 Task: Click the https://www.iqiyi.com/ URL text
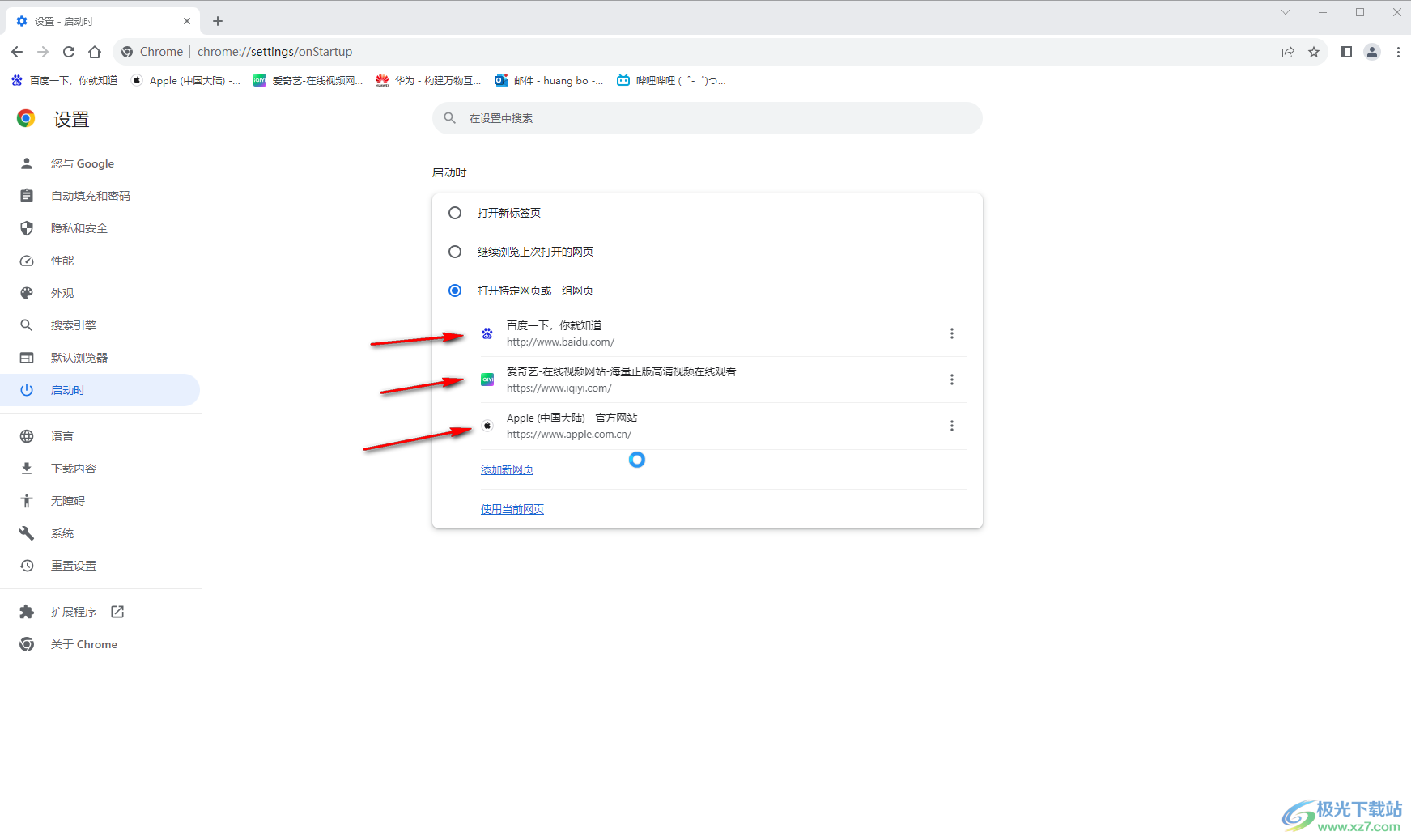(559, 388)
